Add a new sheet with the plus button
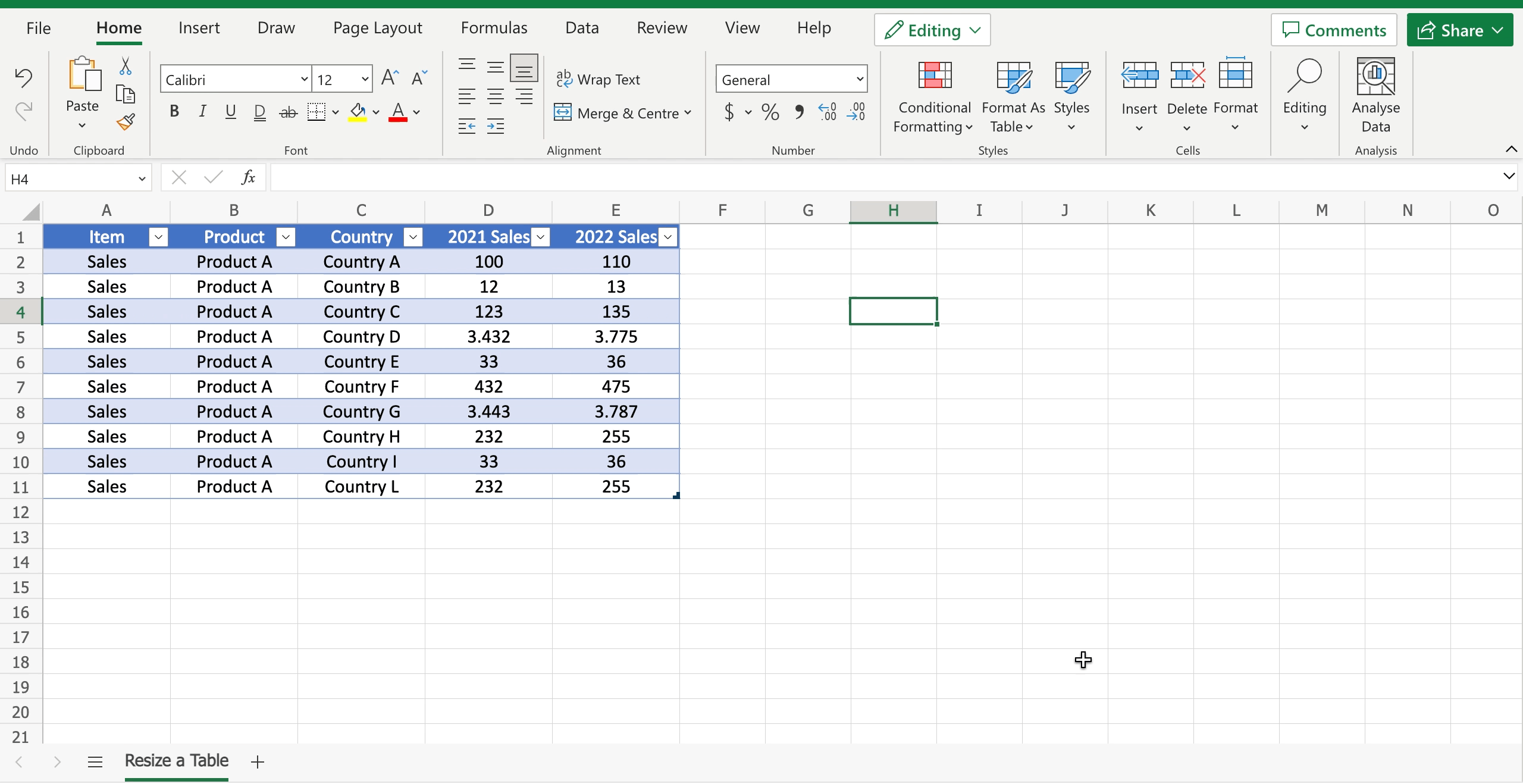 tap(256, 761)
